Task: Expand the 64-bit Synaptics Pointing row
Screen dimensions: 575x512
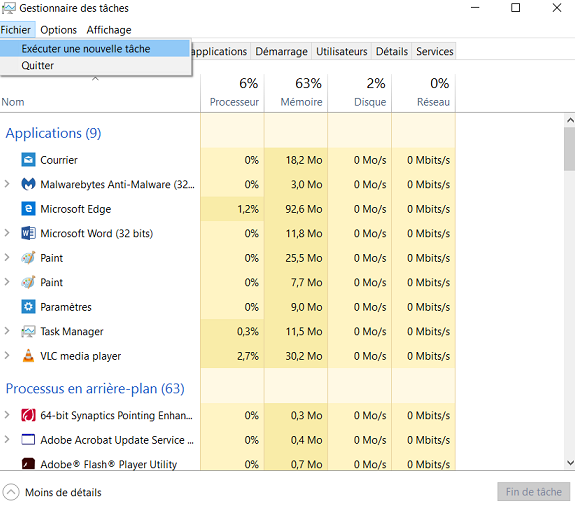Action: click(7, 415)
